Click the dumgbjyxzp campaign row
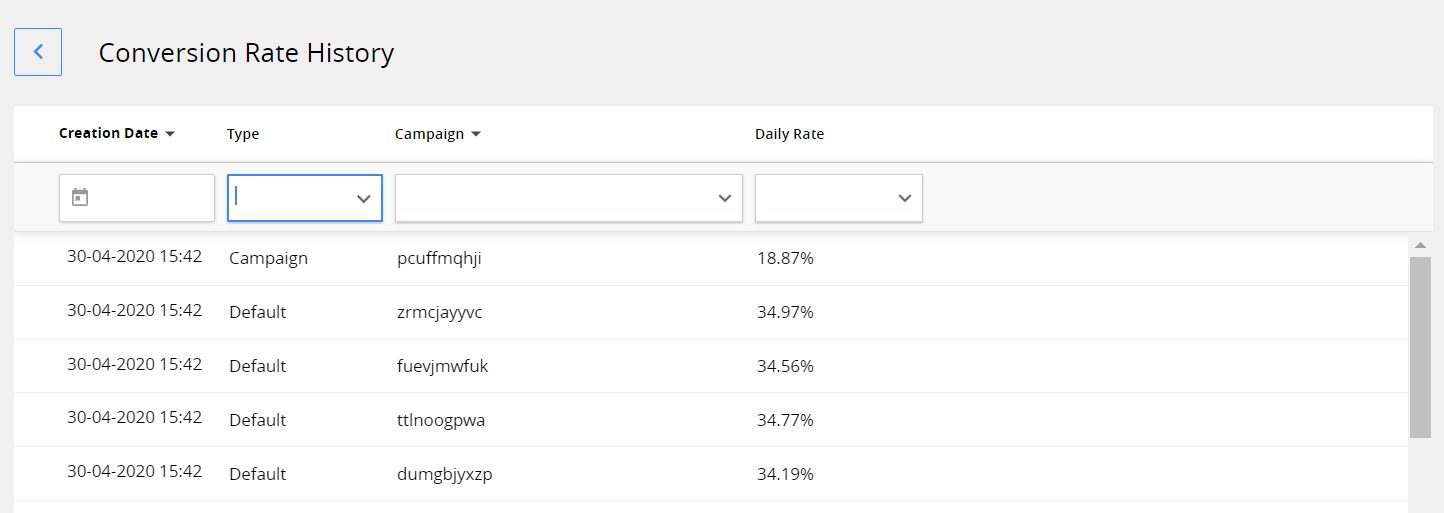 pos(444,475)
